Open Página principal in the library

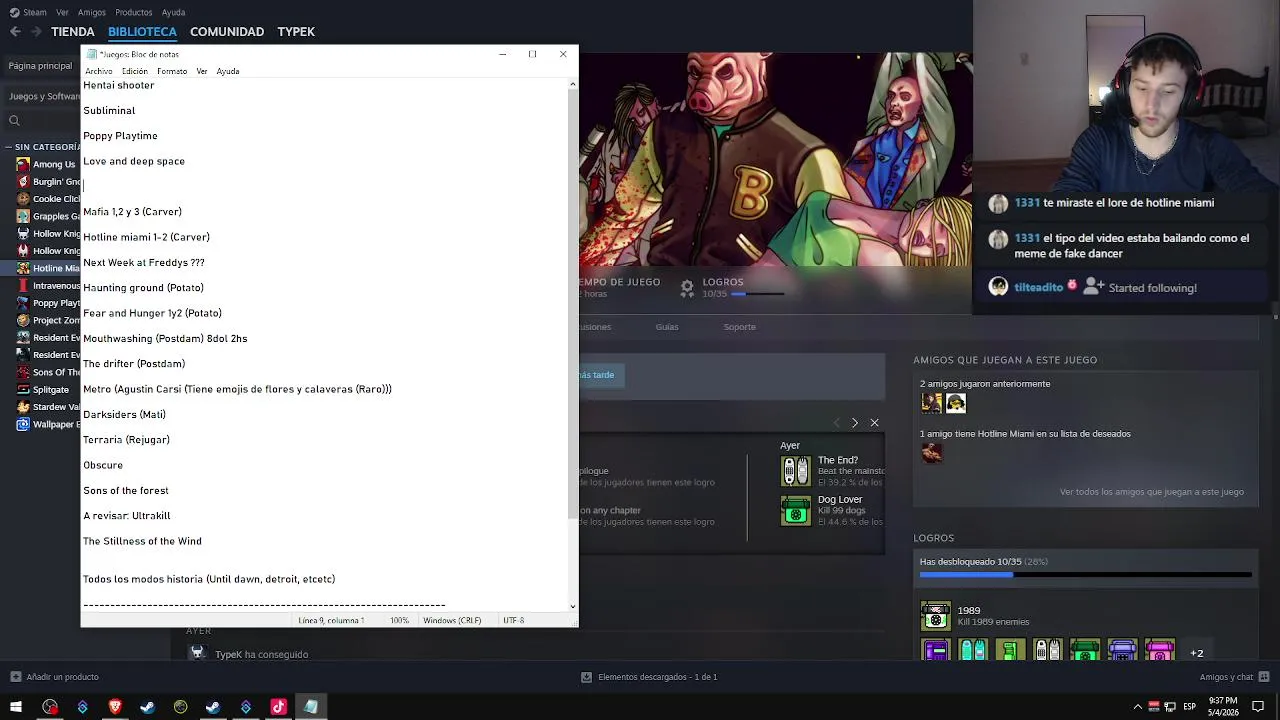[x=40, y=66]
